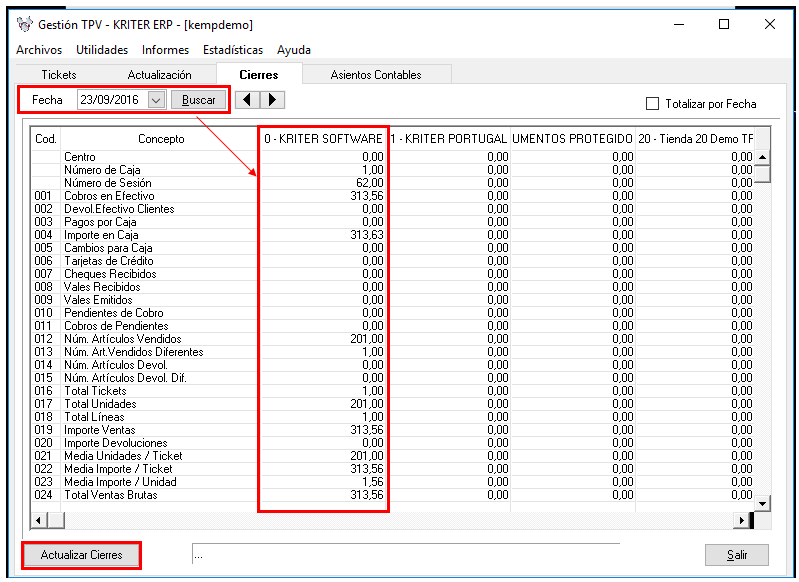This screenshot has height=582, width=799.
Task: Select the Total Líneas row
Action: pyautogui.click(x=392, y=416)
